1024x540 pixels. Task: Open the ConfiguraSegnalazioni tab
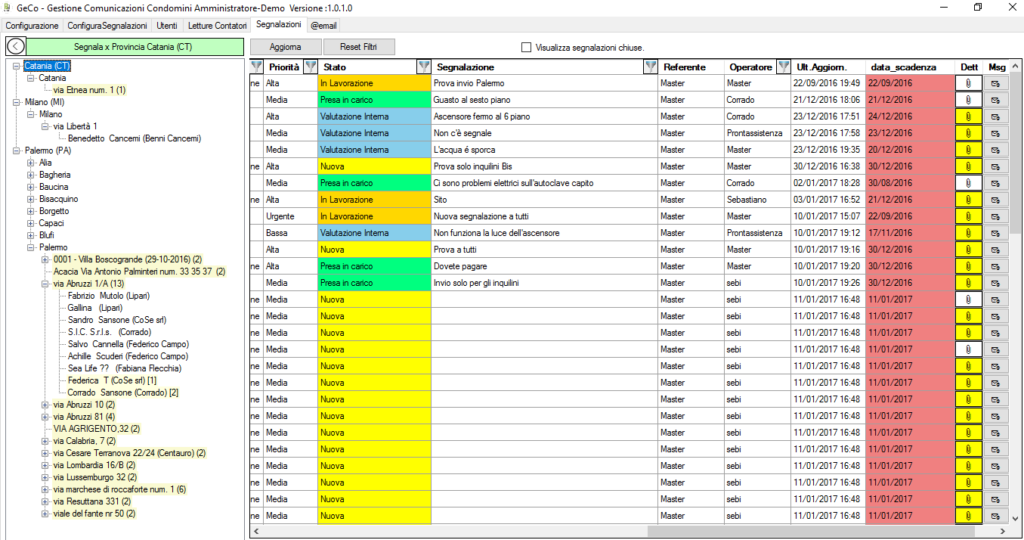tap(107, 25)
